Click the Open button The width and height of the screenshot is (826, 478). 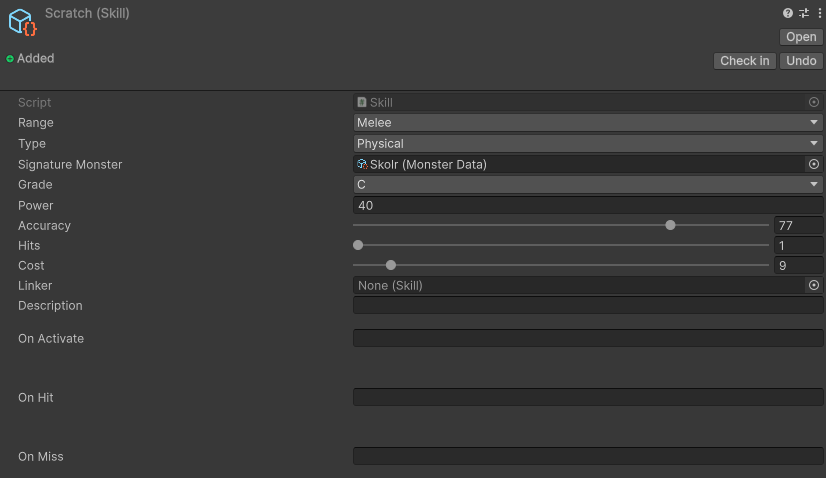point(801,37)
